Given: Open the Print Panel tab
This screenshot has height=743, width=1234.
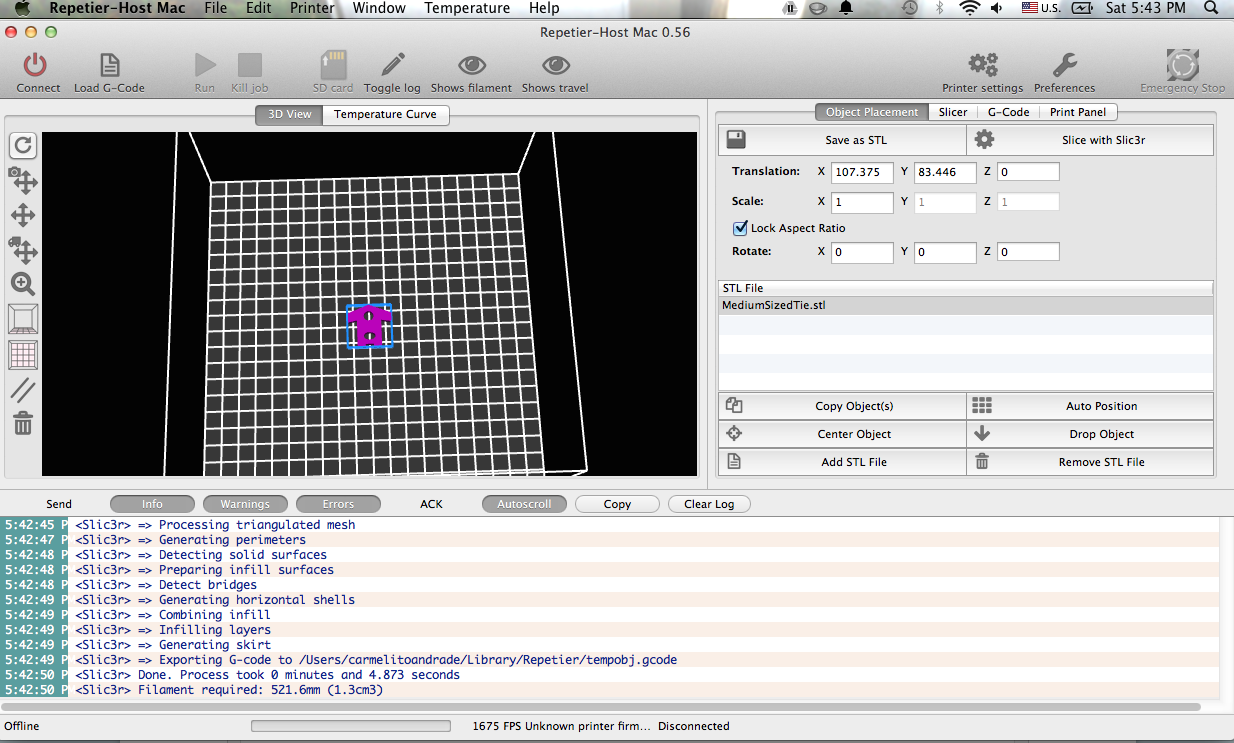Looking at the screenshot, I should [x=1077, y=112].
